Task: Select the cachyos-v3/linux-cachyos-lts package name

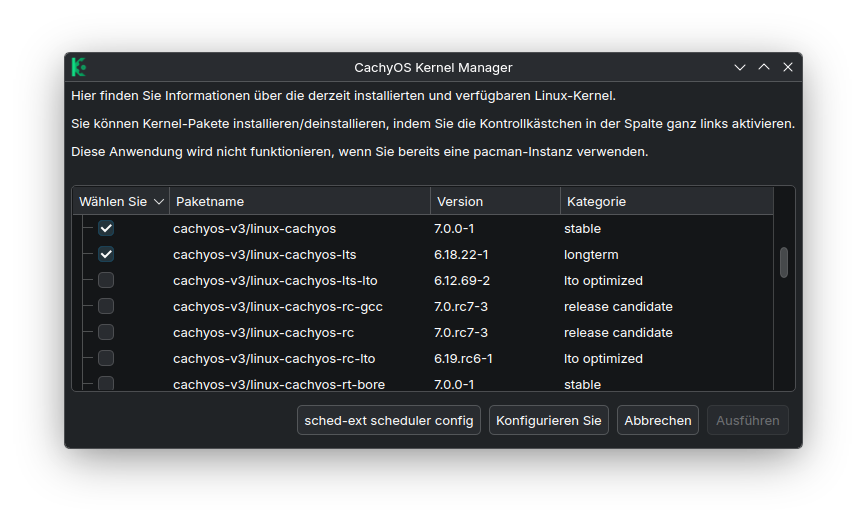Action: click(264, 254)
